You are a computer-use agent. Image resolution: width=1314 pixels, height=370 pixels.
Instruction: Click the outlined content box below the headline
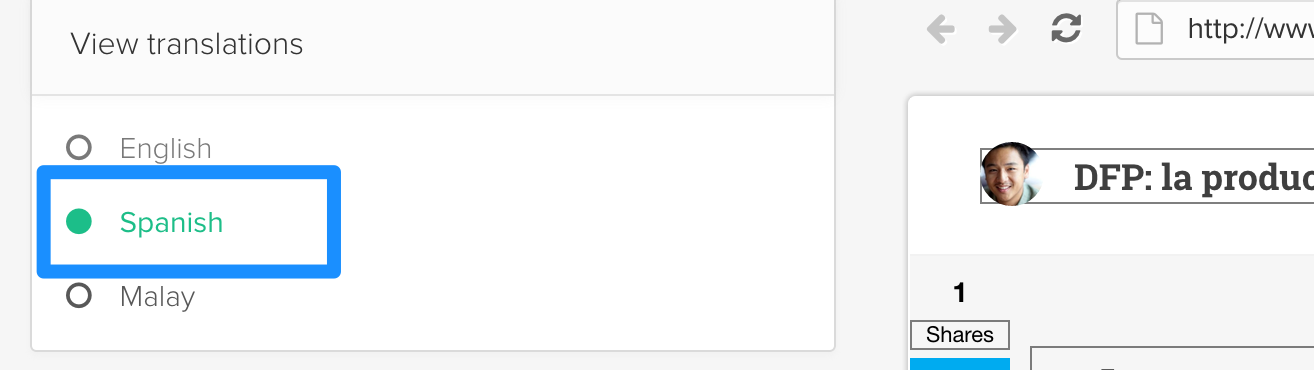(x=1172, y=358)
